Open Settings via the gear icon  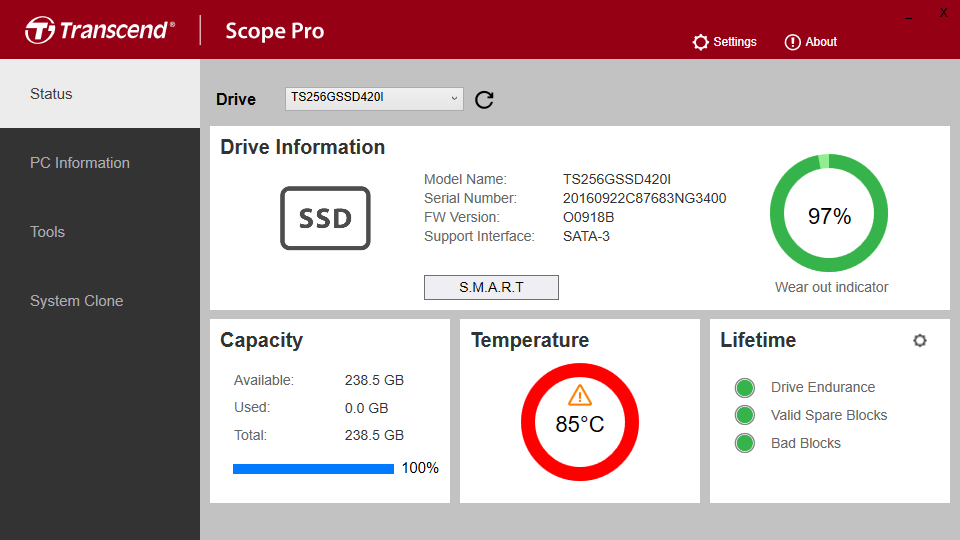(x=700, y=42)
